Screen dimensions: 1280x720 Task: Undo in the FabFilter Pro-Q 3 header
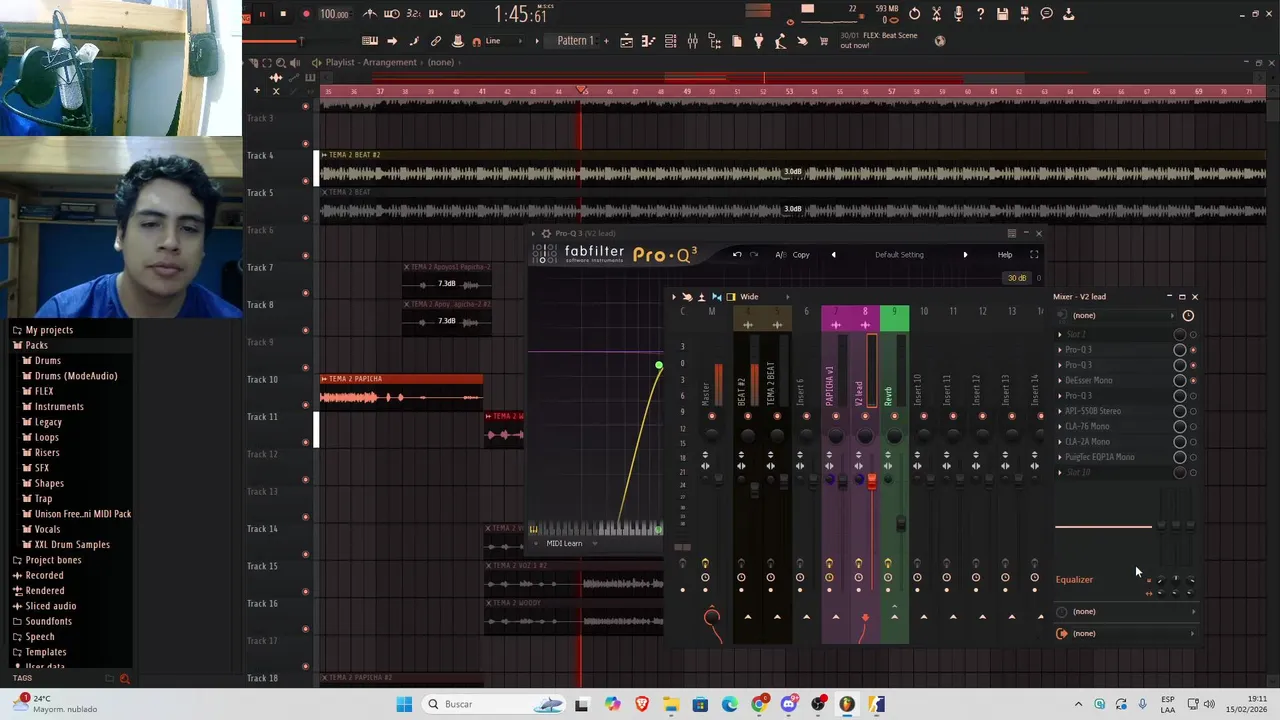(x=737, y=255)
